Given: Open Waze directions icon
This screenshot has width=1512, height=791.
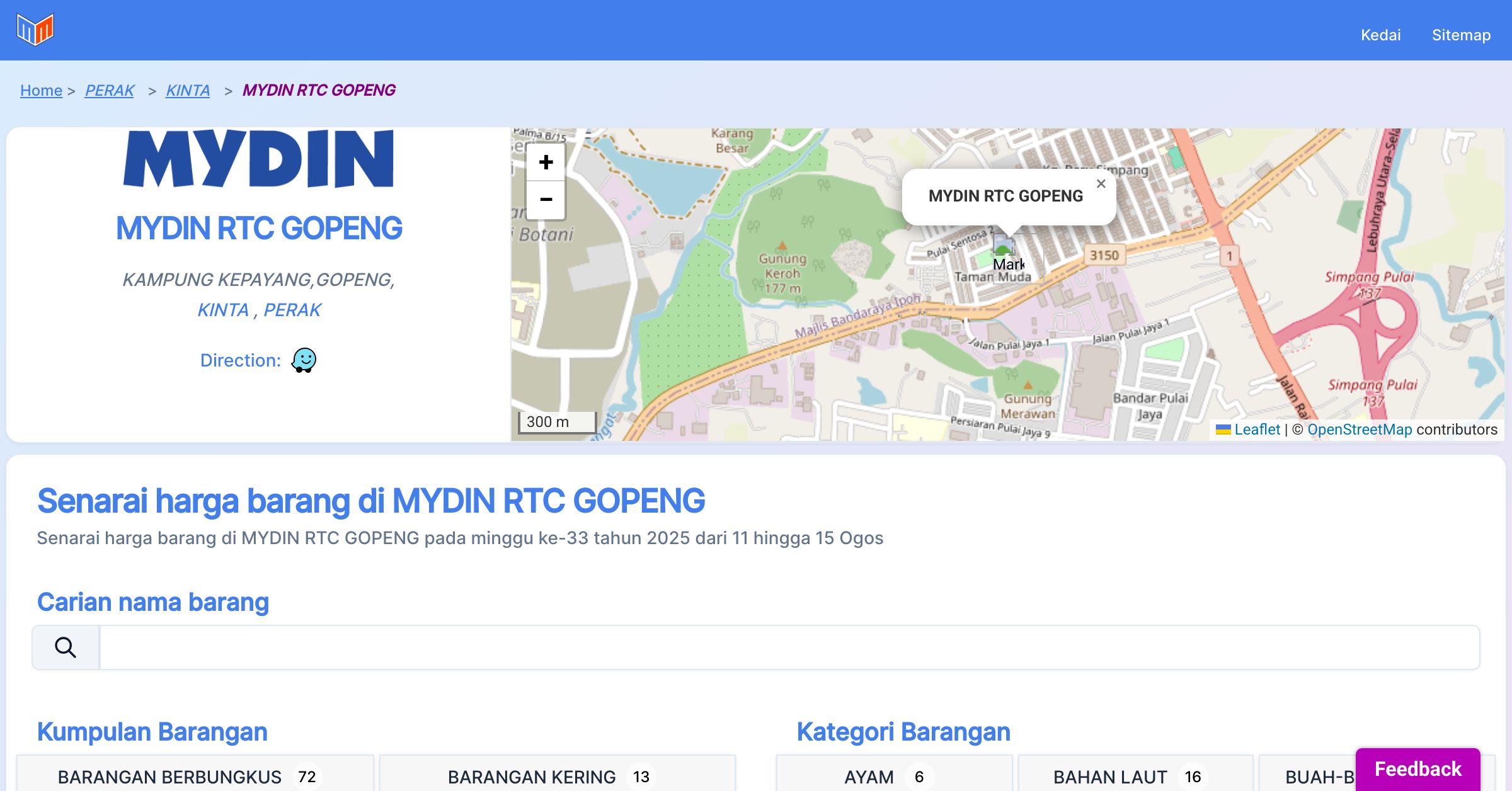Looking at the screenshot, I should [x=304, y=360].
